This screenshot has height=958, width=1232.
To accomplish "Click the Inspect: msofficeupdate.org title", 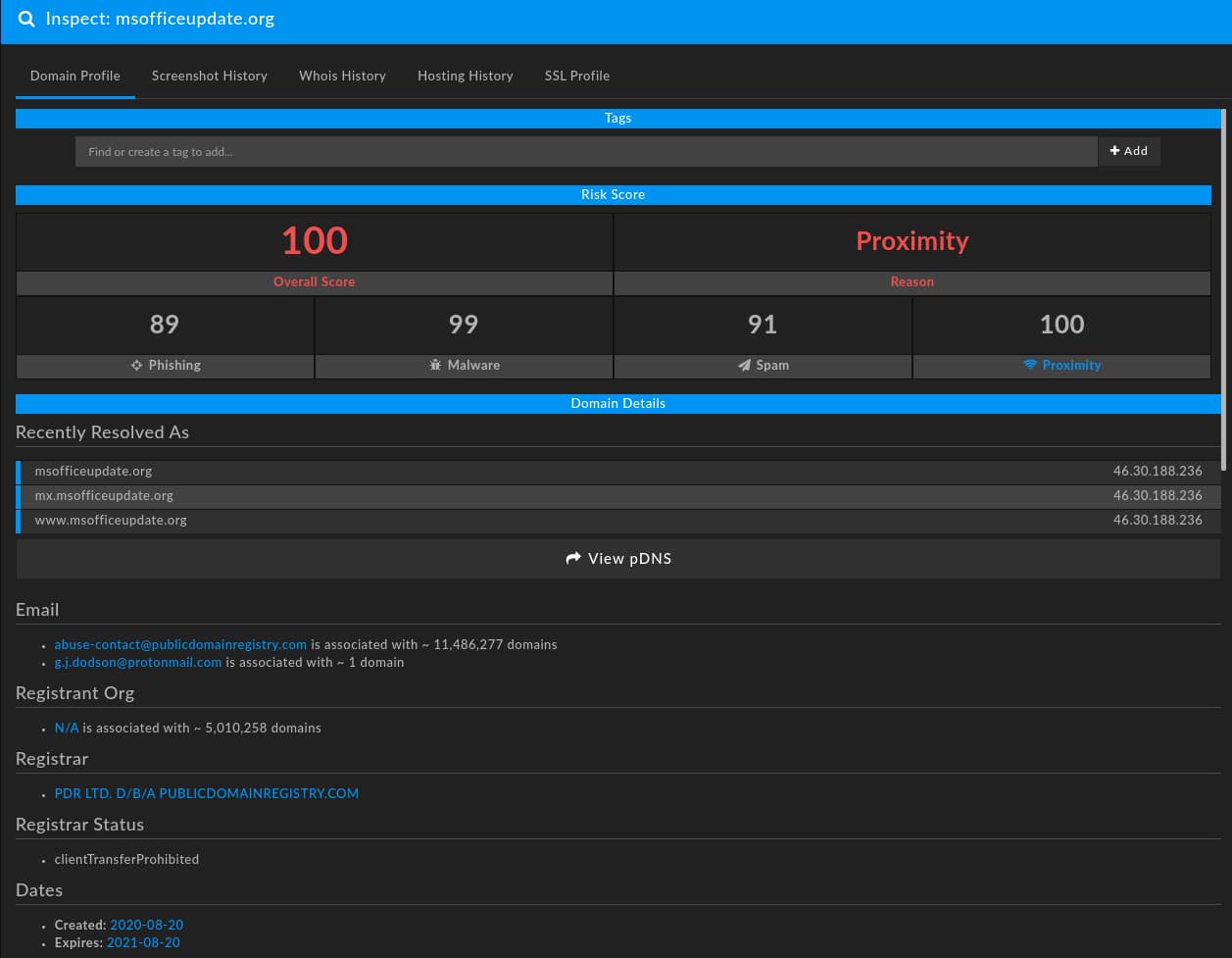I will click(x=160, y=19).
